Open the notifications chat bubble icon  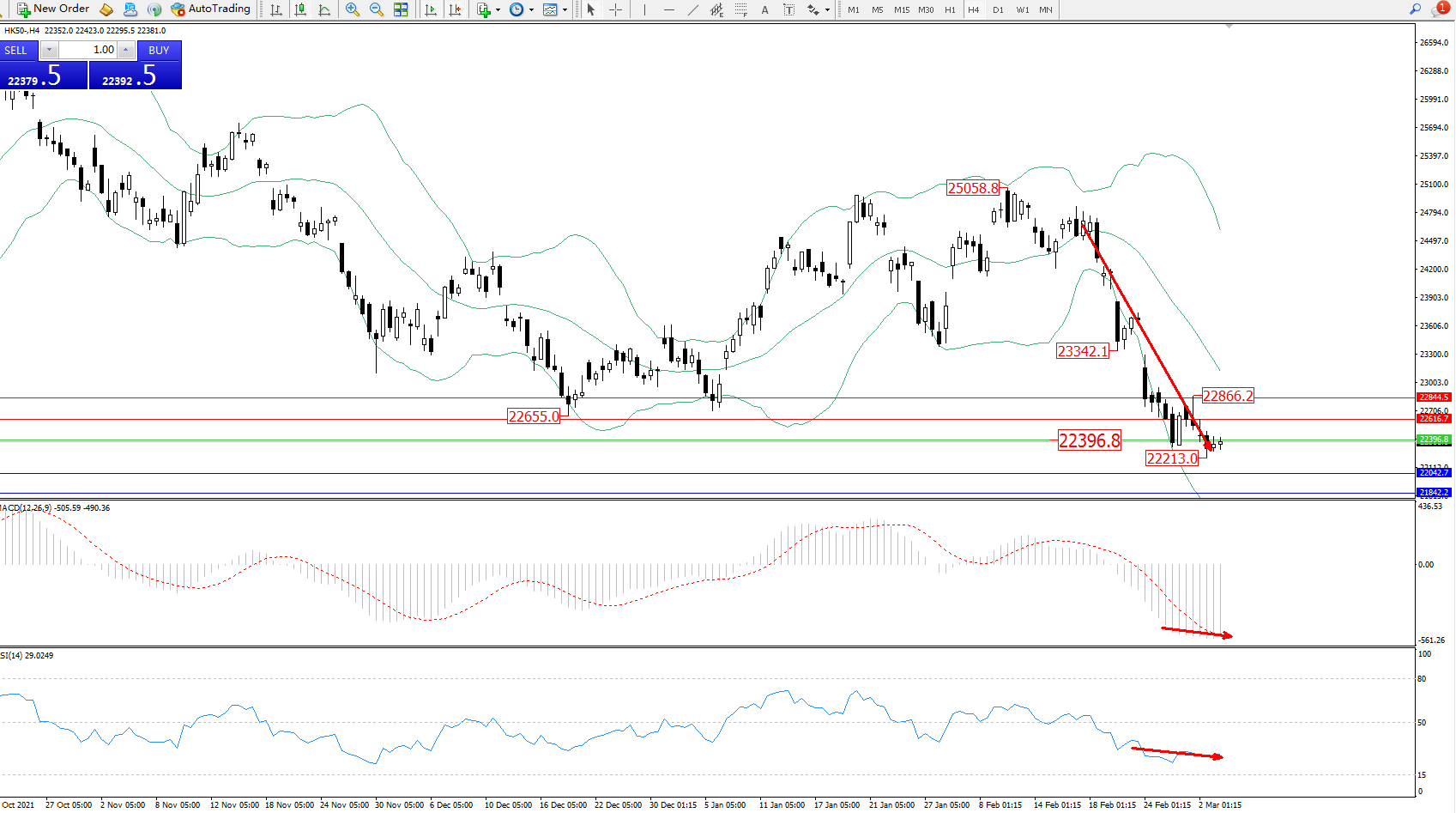(x=1439, y=9)
